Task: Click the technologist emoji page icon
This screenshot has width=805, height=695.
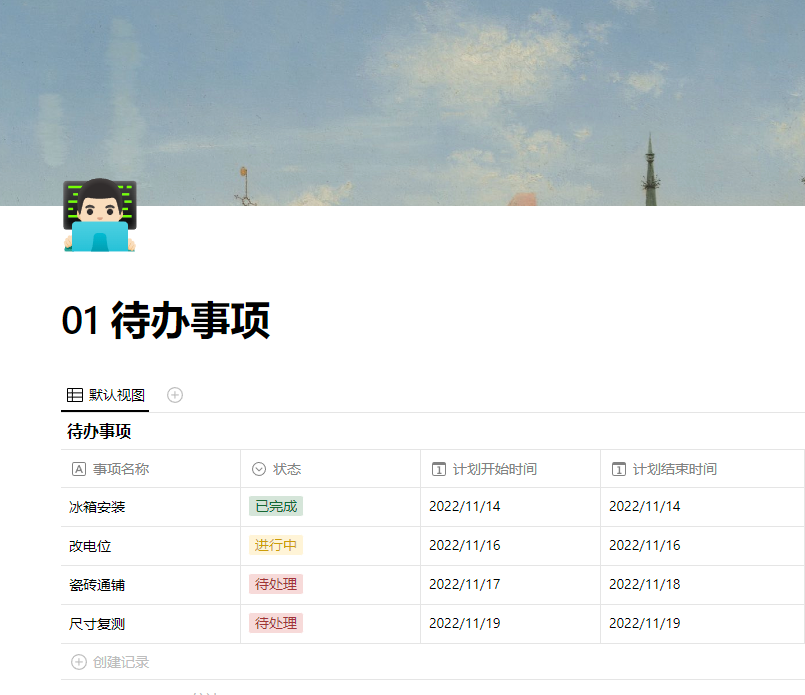Action: (x=100, y=215)
